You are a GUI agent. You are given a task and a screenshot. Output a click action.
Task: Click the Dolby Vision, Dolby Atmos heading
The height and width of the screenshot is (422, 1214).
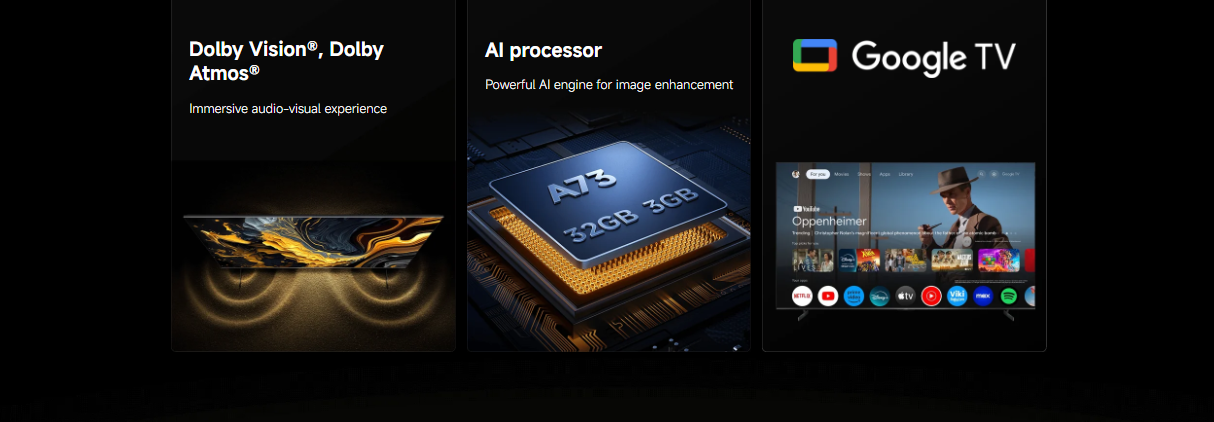tap(286, 60)
